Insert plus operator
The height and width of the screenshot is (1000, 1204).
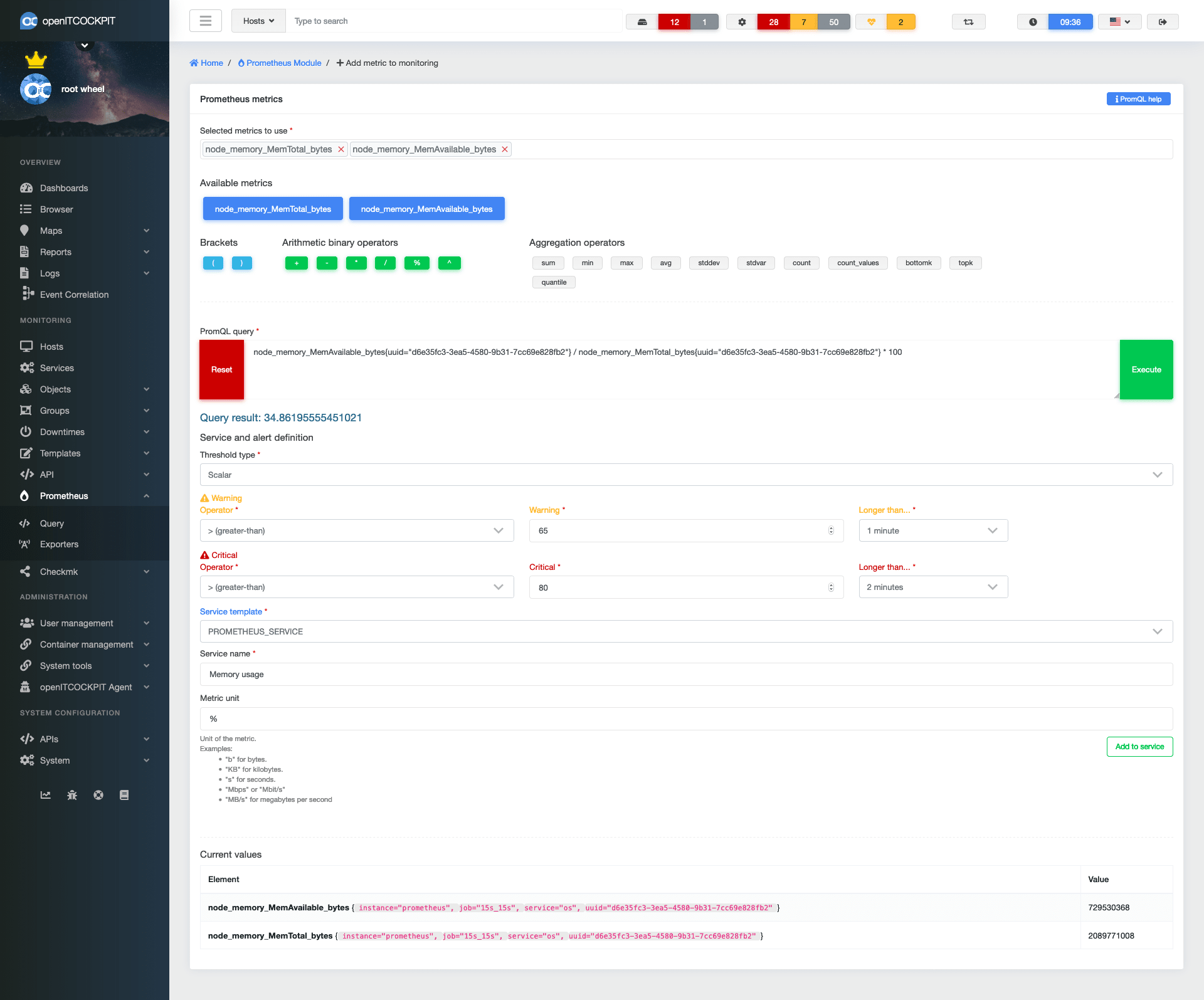[297, 263]
